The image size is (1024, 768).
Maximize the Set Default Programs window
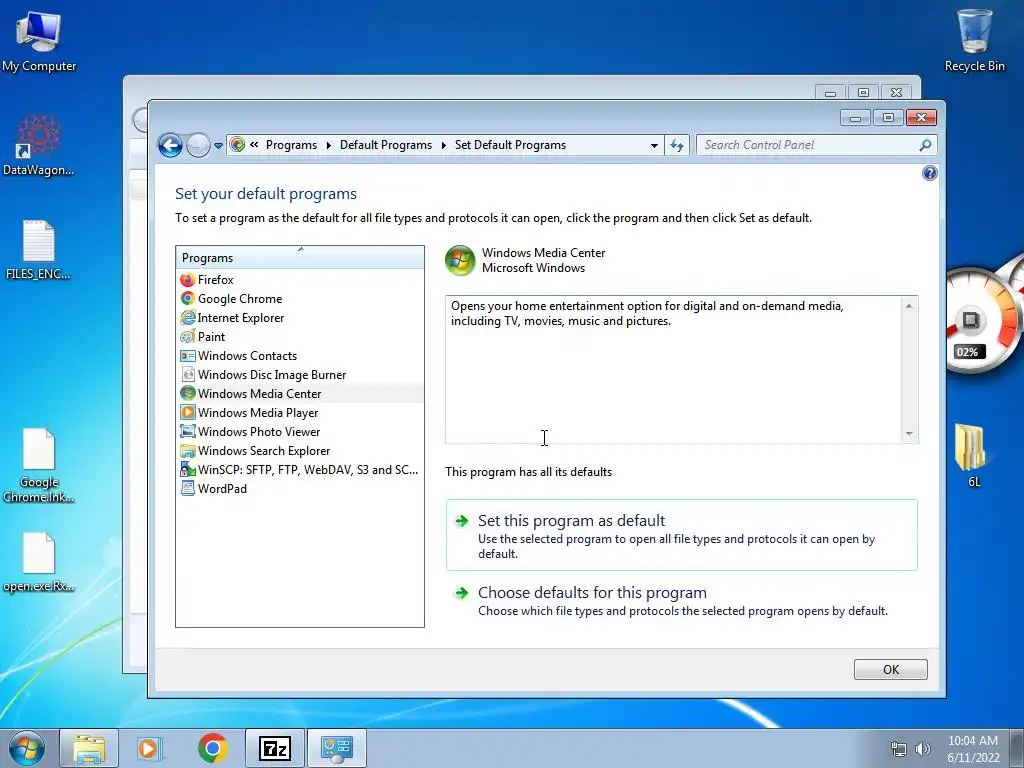(x=888, y=118)
